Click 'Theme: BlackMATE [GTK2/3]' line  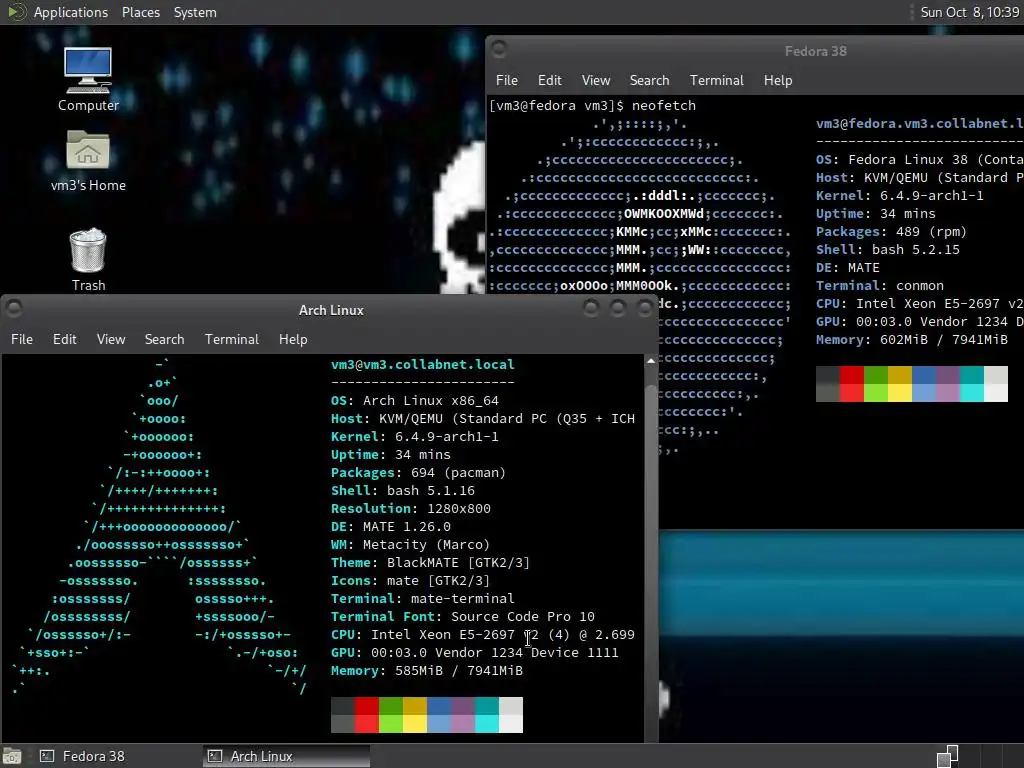(x=430, y=562)
